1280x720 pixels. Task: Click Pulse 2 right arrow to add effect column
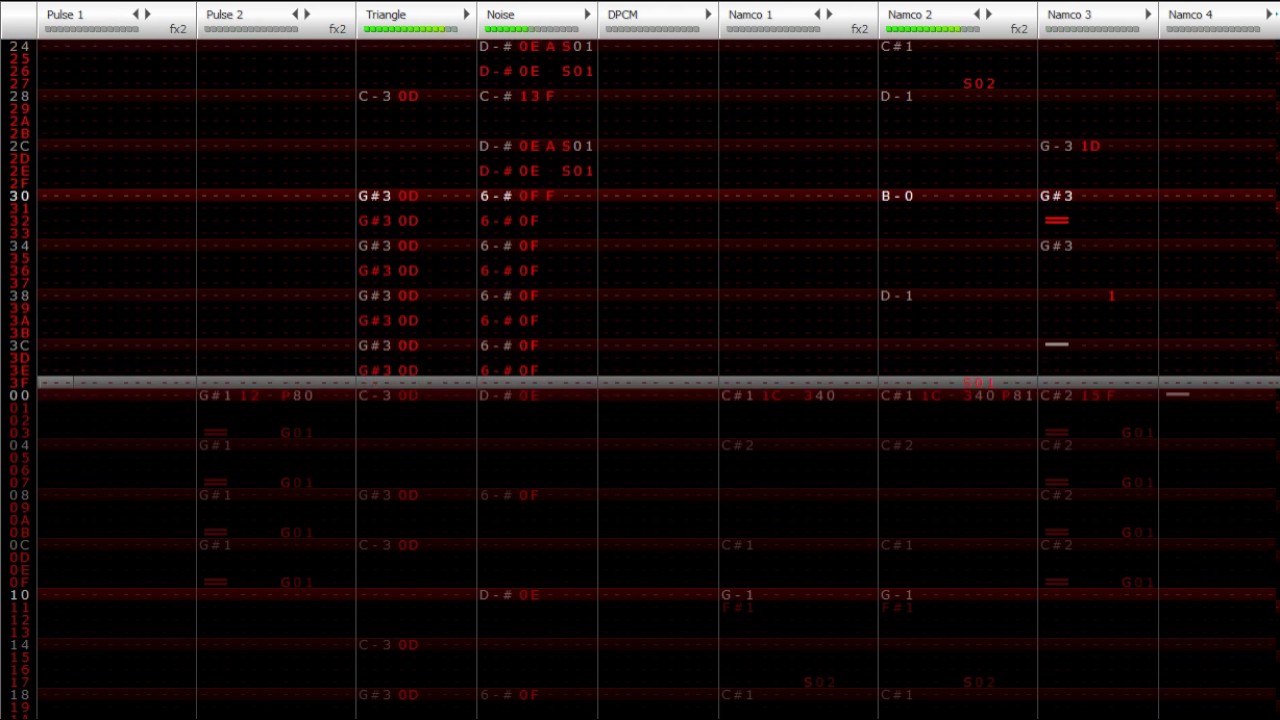pyautogui.click(x=307, y=14)
